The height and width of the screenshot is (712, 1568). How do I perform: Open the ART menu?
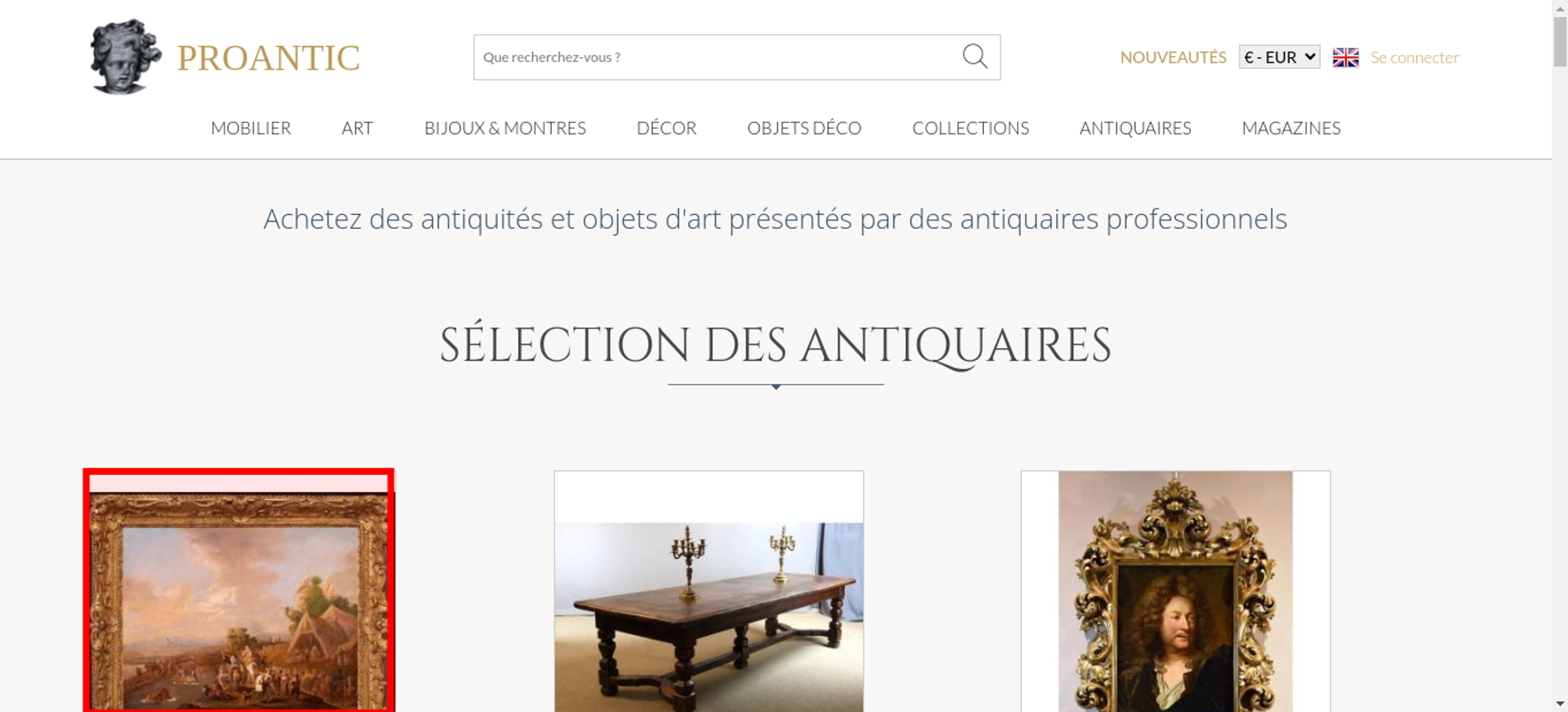(358, 128)
